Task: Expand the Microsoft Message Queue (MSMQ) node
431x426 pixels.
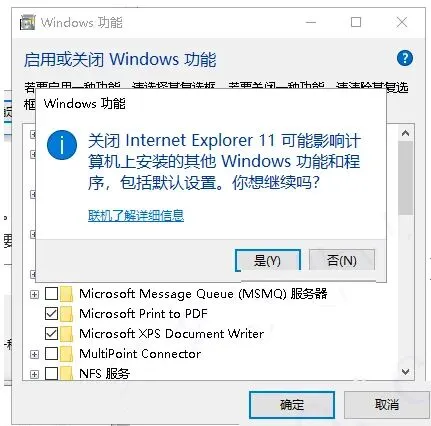Action: (34, 294)
